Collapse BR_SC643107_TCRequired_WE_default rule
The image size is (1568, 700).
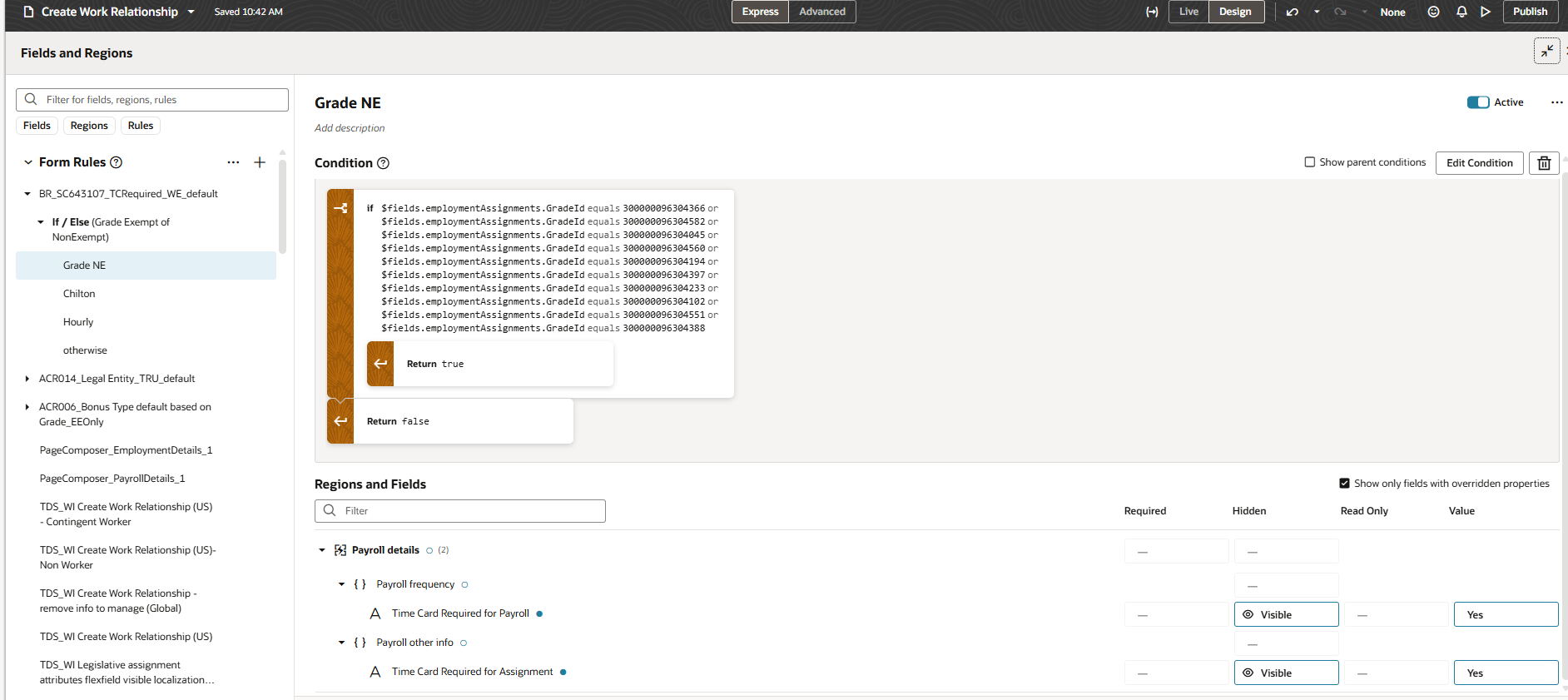pos(27,194)
